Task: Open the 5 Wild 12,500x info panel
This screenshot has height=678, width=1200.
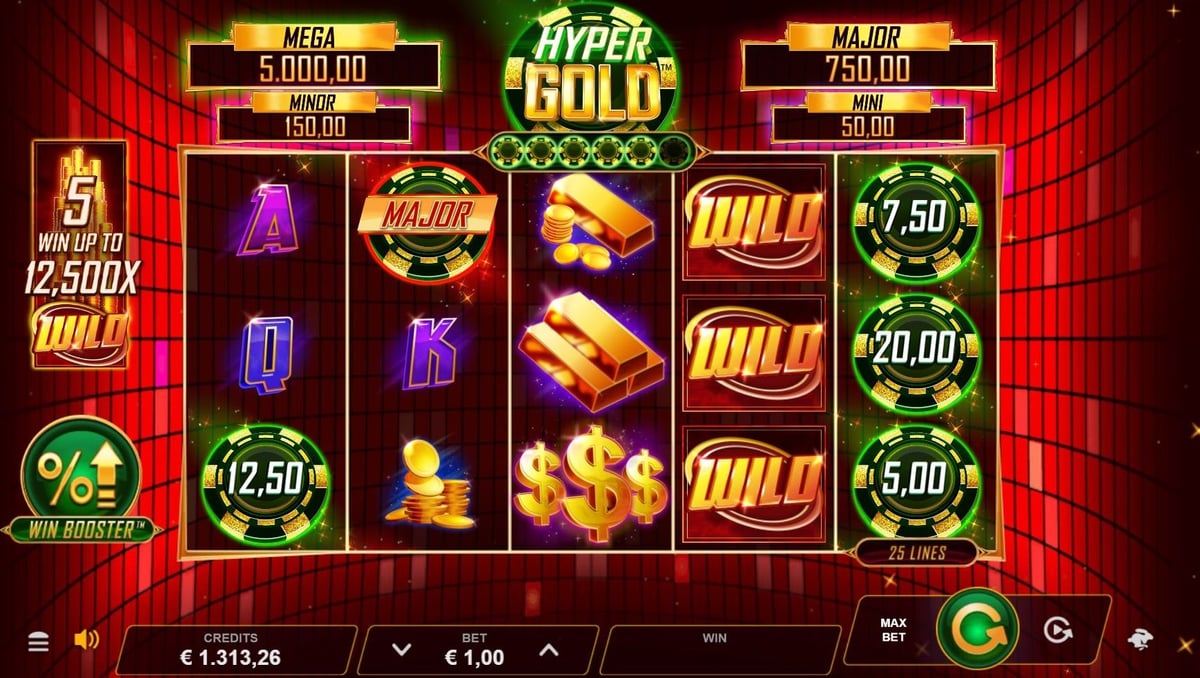Action: pyautogui.click(x=80, y=255)
